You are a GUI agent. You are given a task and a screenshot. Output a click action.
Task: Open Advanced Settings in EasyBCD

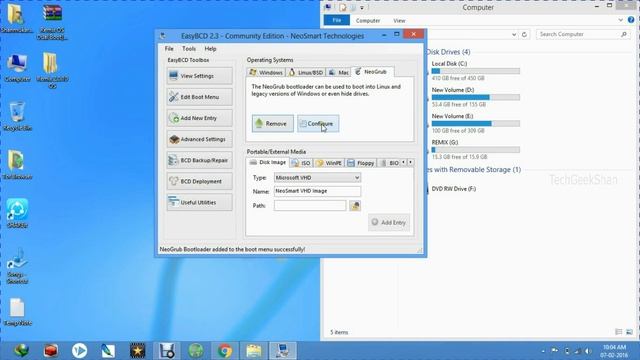(x=200, y=139)
